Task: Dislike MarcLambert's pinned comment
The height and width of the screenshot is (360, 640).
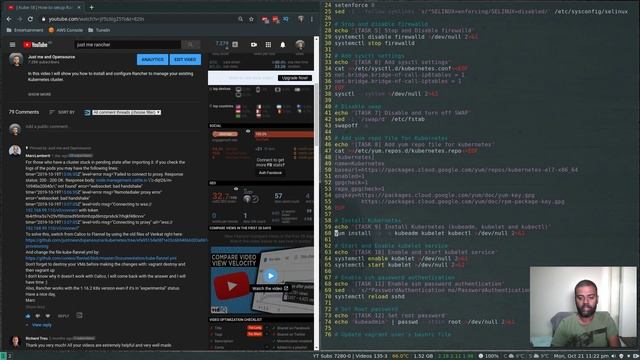Action: (x=38, y=316)
